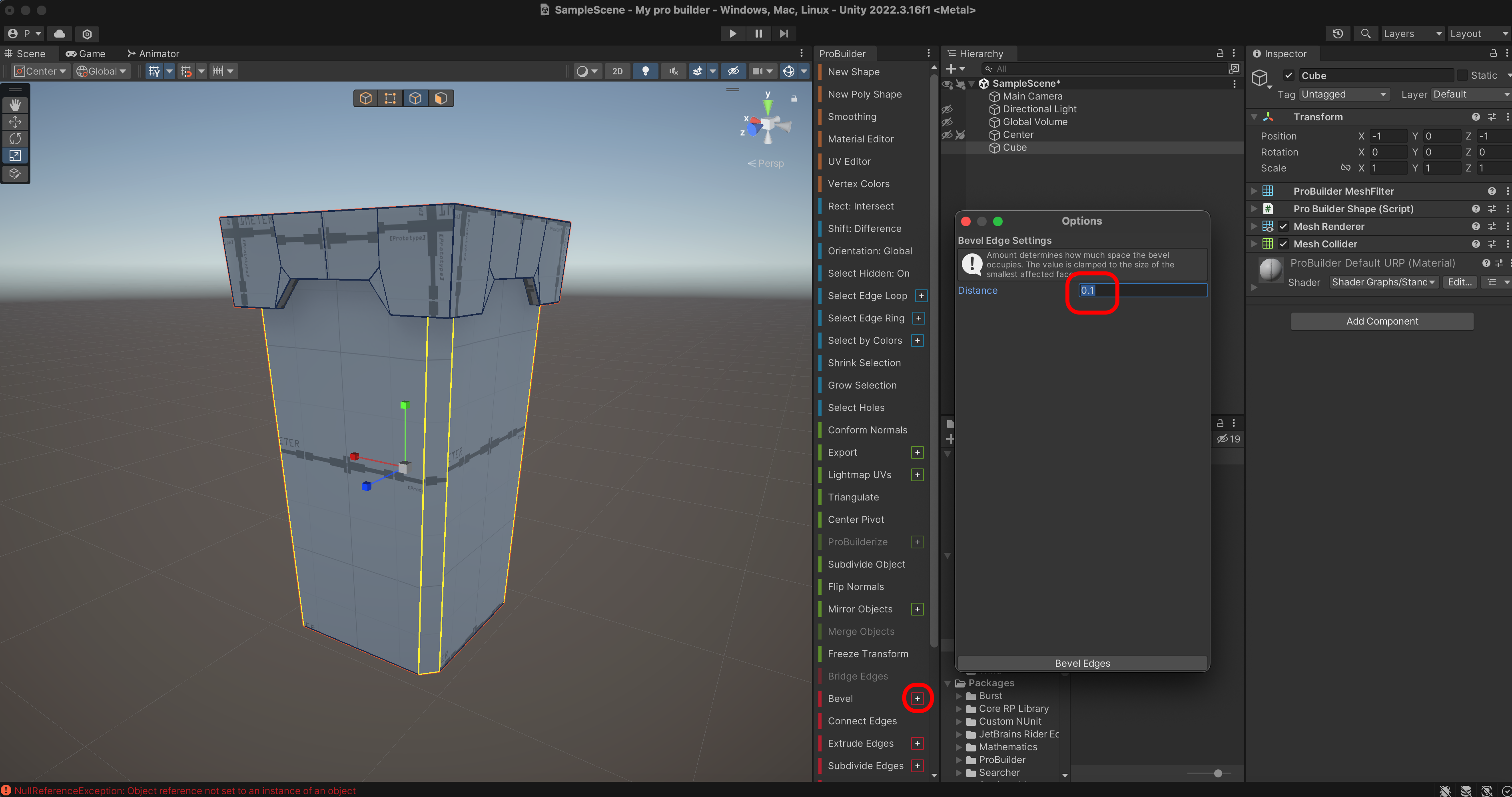
Task: Click the Play button
Action: (x=732, y=34)
